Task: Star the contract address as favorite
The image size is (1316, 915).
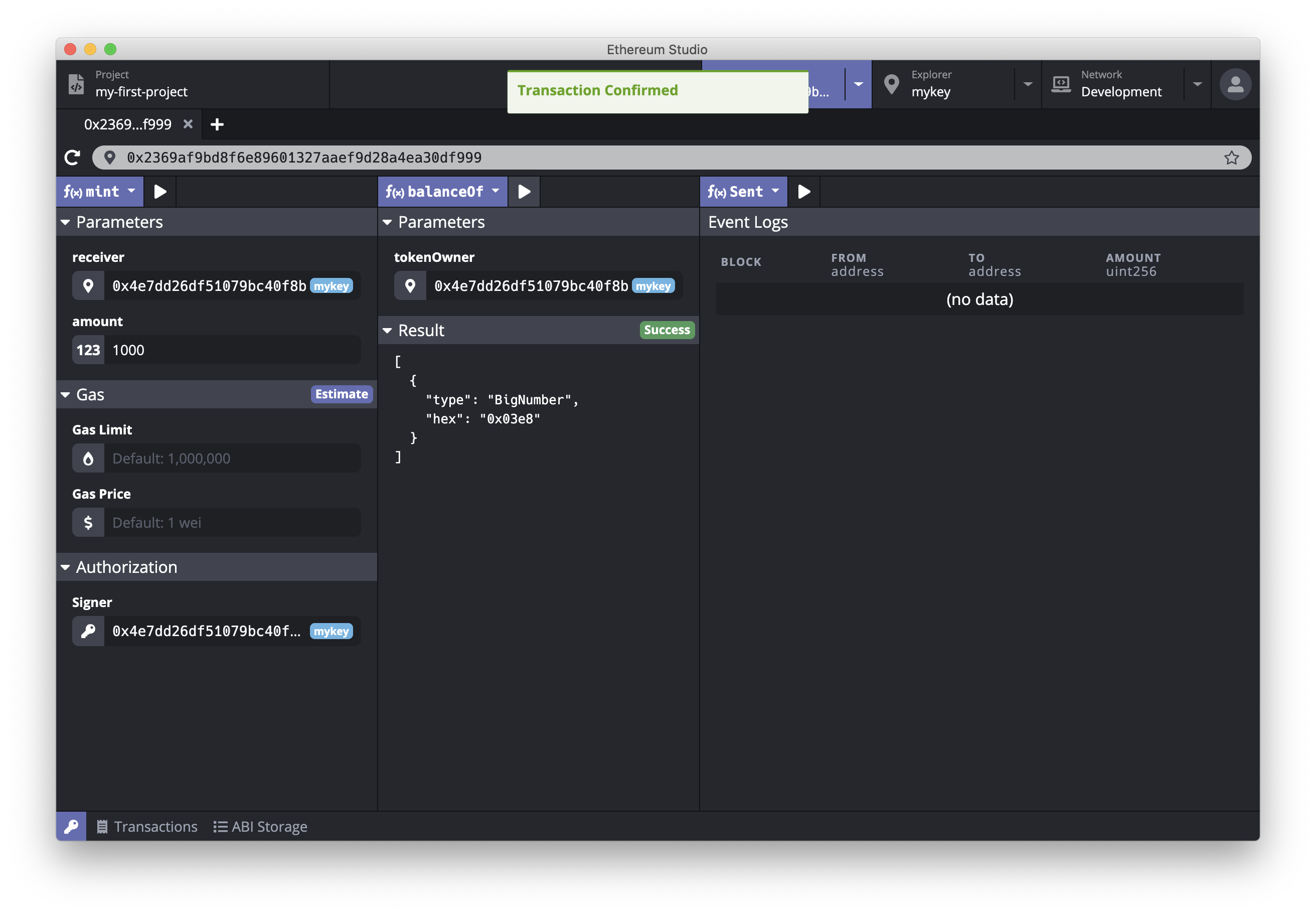Action: click(1231, 158)
